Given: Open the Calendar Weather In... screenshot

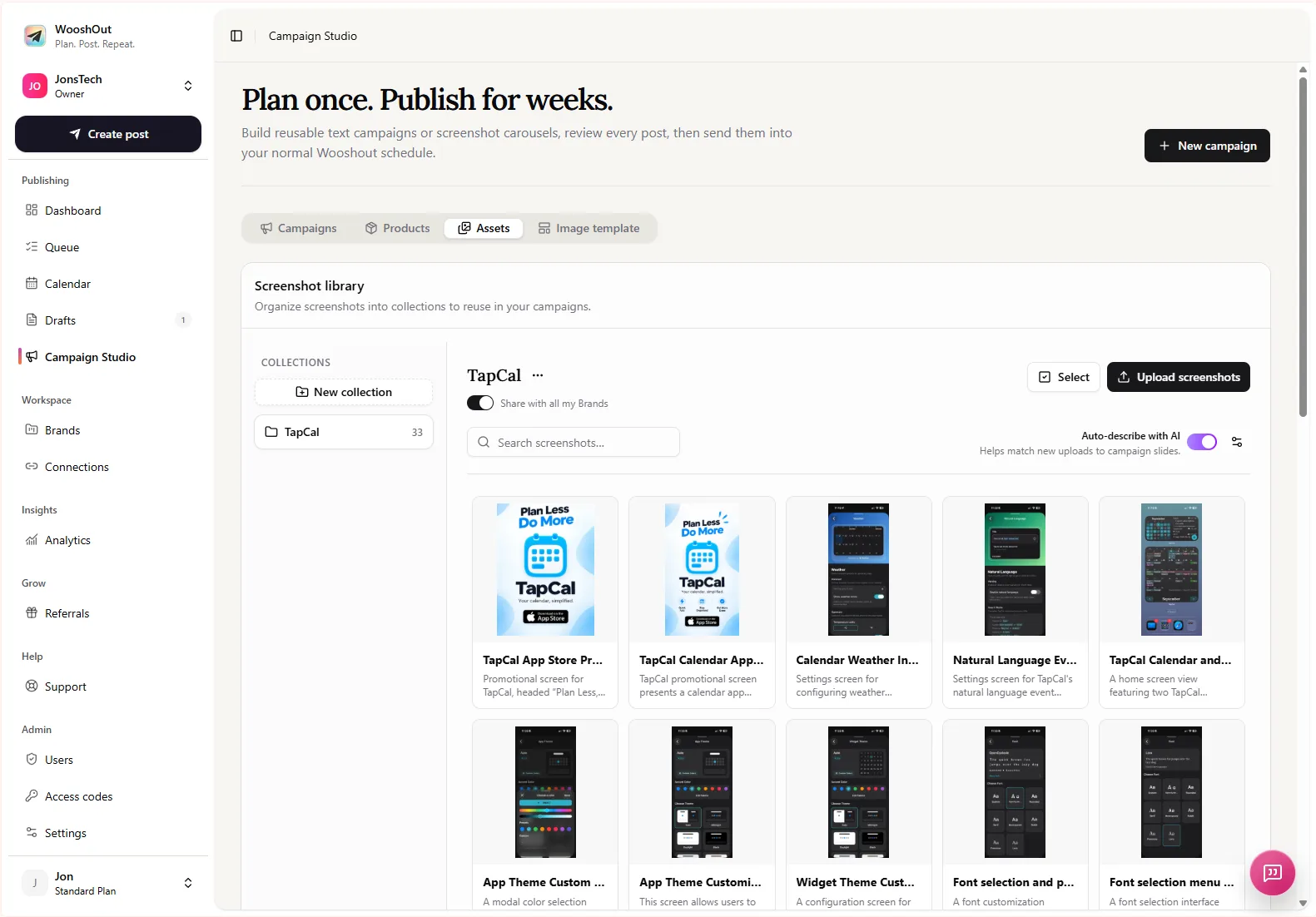Looking at the screenshot, I should pyautogui.click(x=858, y=602).
